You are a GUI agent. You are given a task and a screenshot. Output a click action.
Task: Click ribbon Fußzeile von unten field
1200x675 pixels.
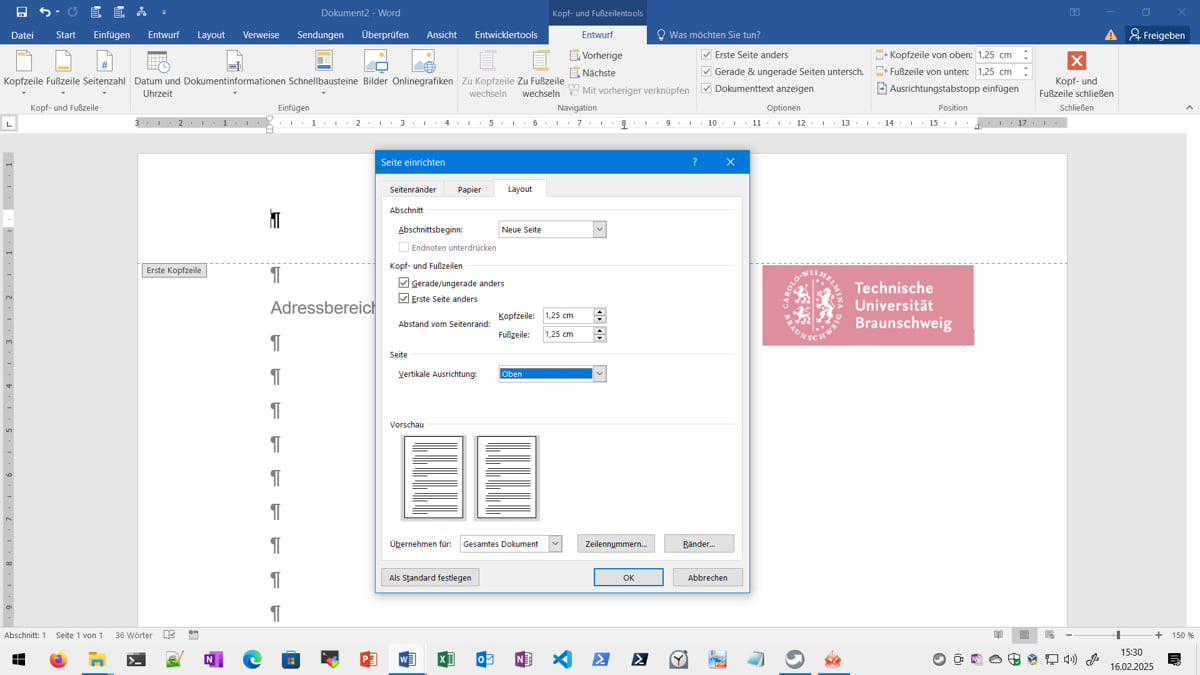(x=998, y=72)
